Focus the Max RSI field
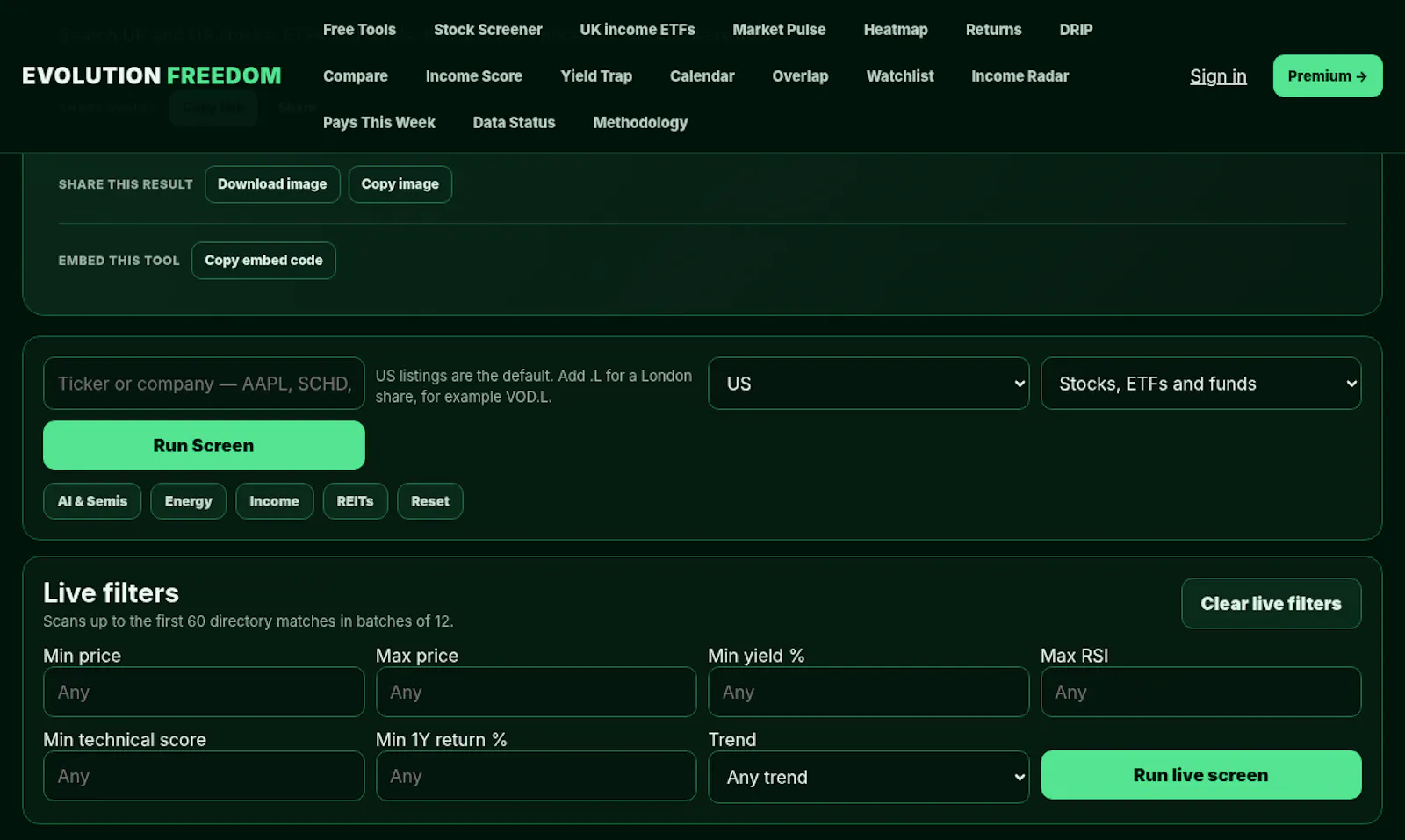Image resolution: width=1405 pixels, height=840 pixels. coord(1201,692)
